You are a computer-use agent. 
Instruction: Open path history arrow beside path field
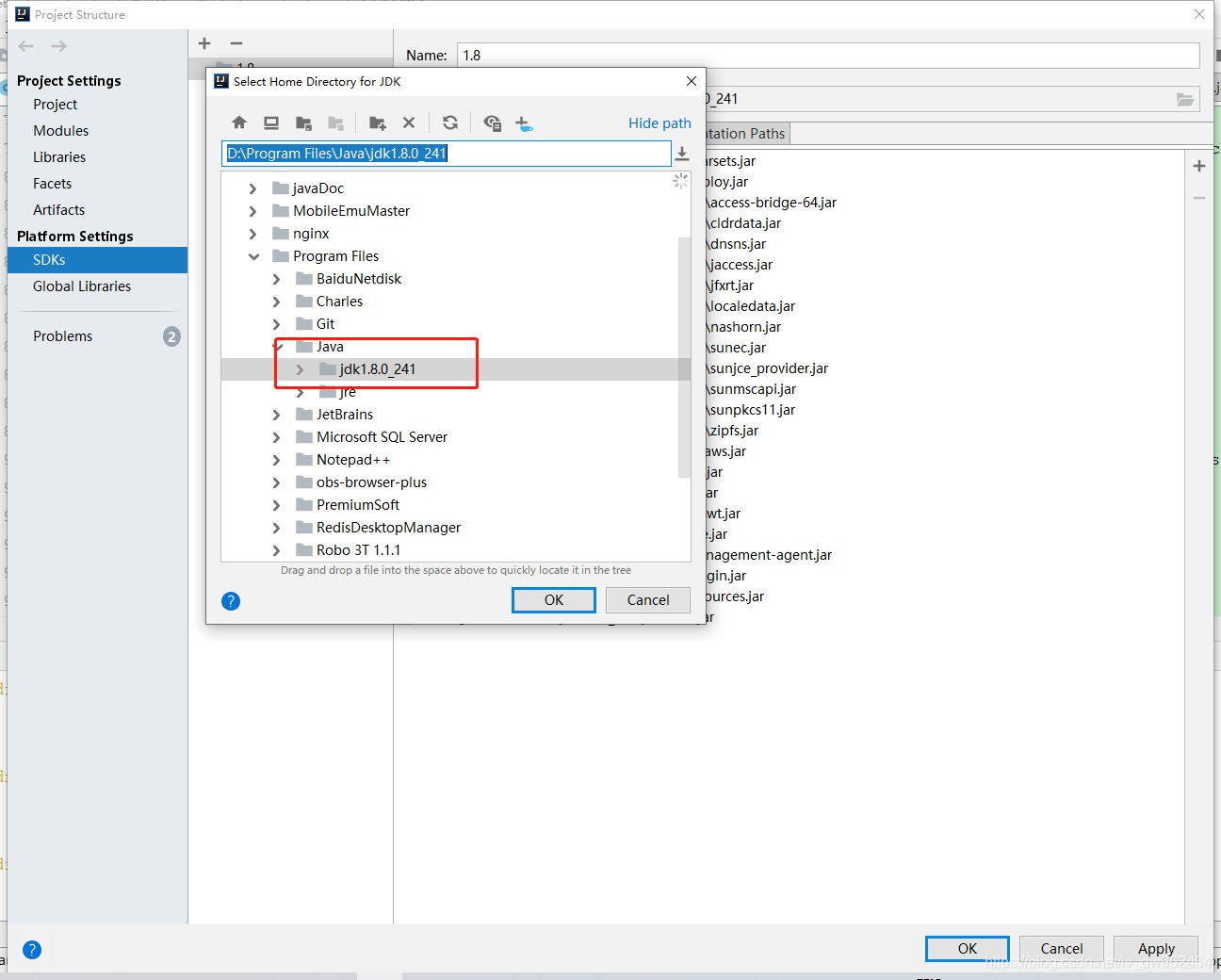click(x=682, y=154)
